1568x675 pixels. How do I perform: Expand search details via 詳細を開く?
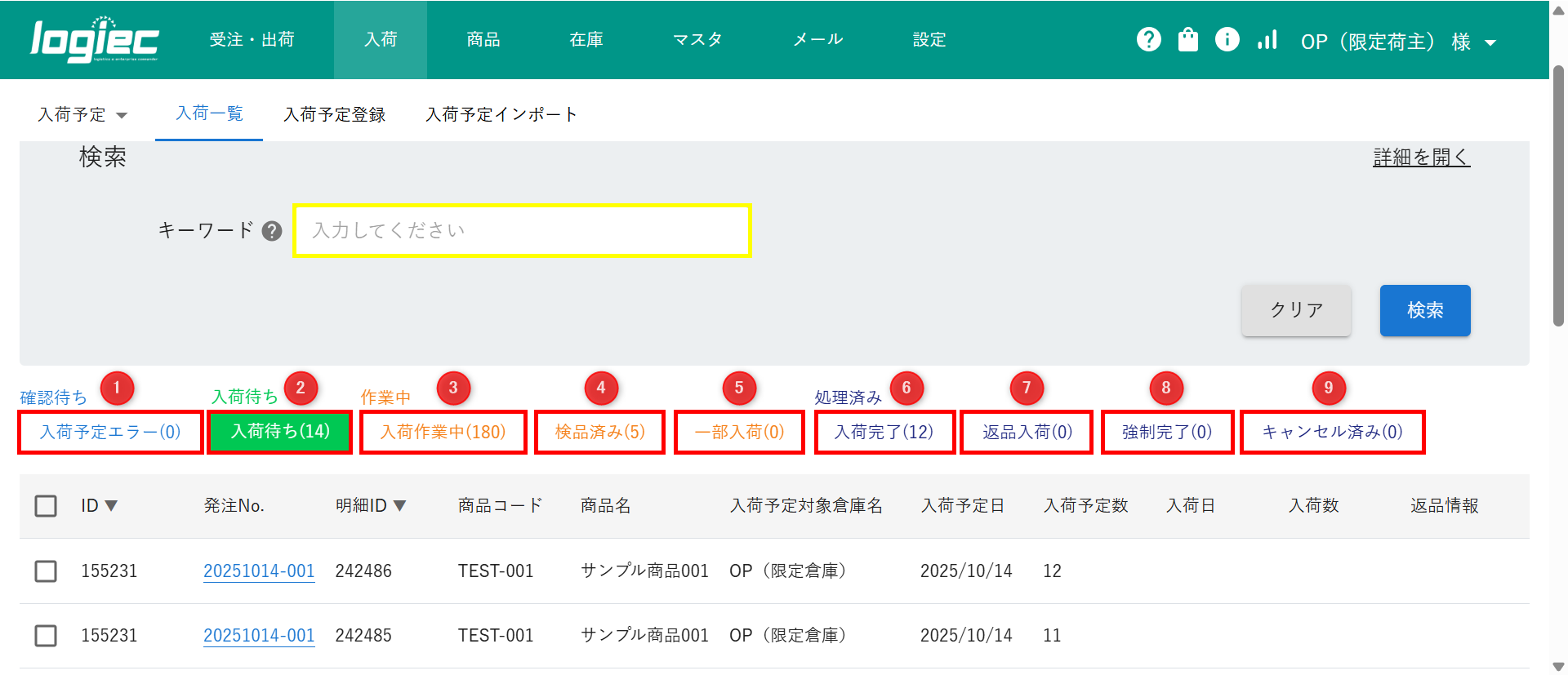click(x=1421, y=158)
